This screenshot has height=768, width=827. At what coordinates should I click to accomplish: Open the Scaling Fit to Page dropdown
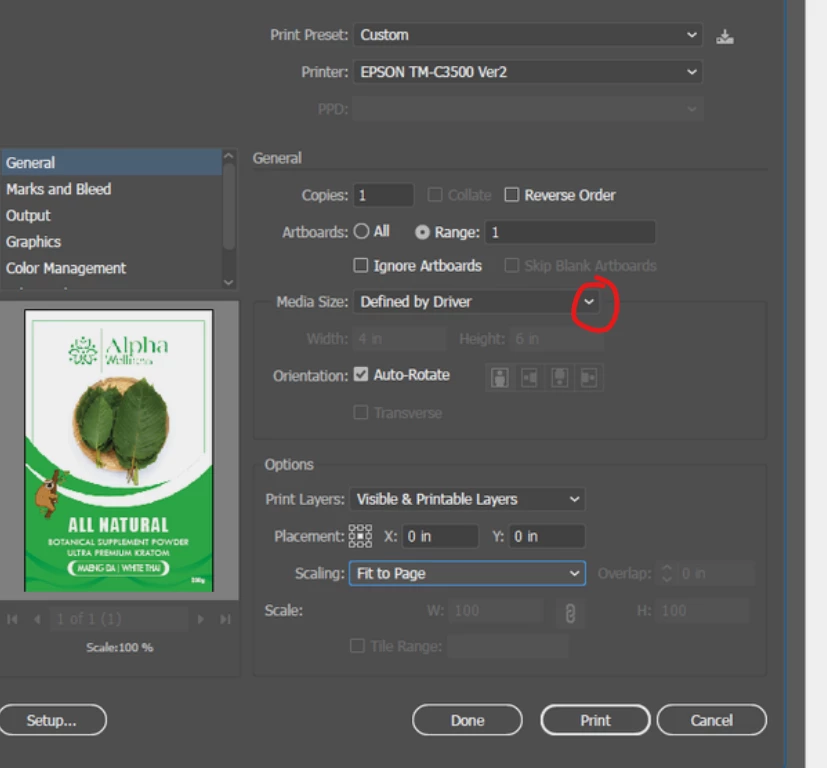tap(467, 573)
